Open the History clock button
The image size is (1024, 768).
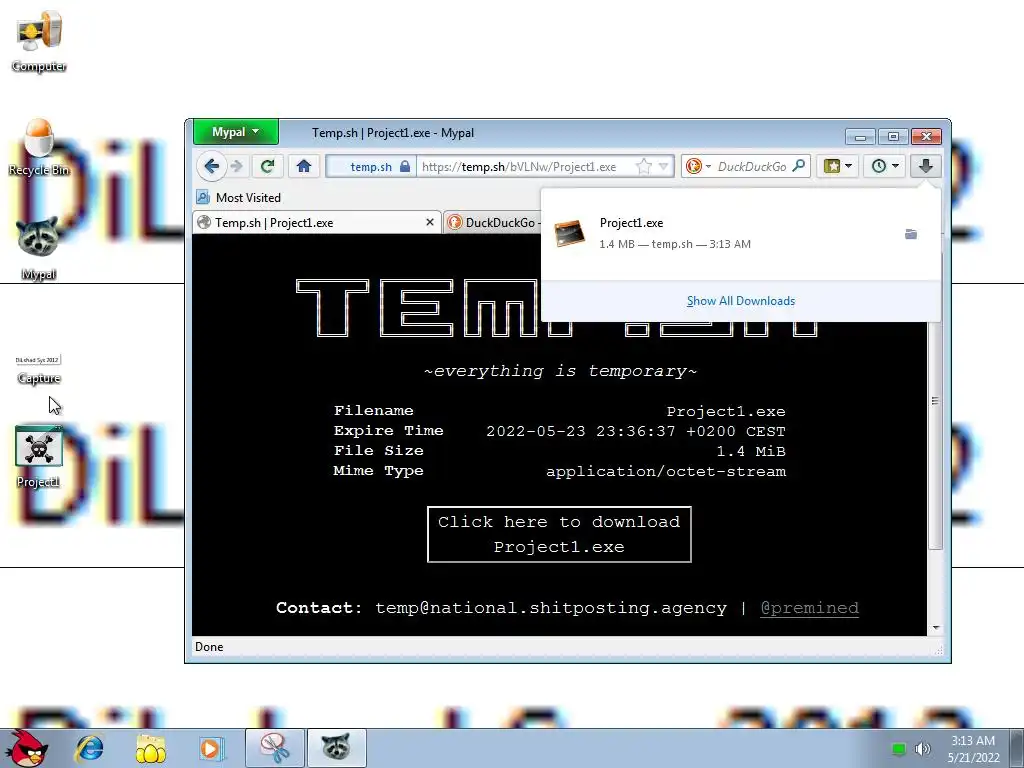[879, 166]
